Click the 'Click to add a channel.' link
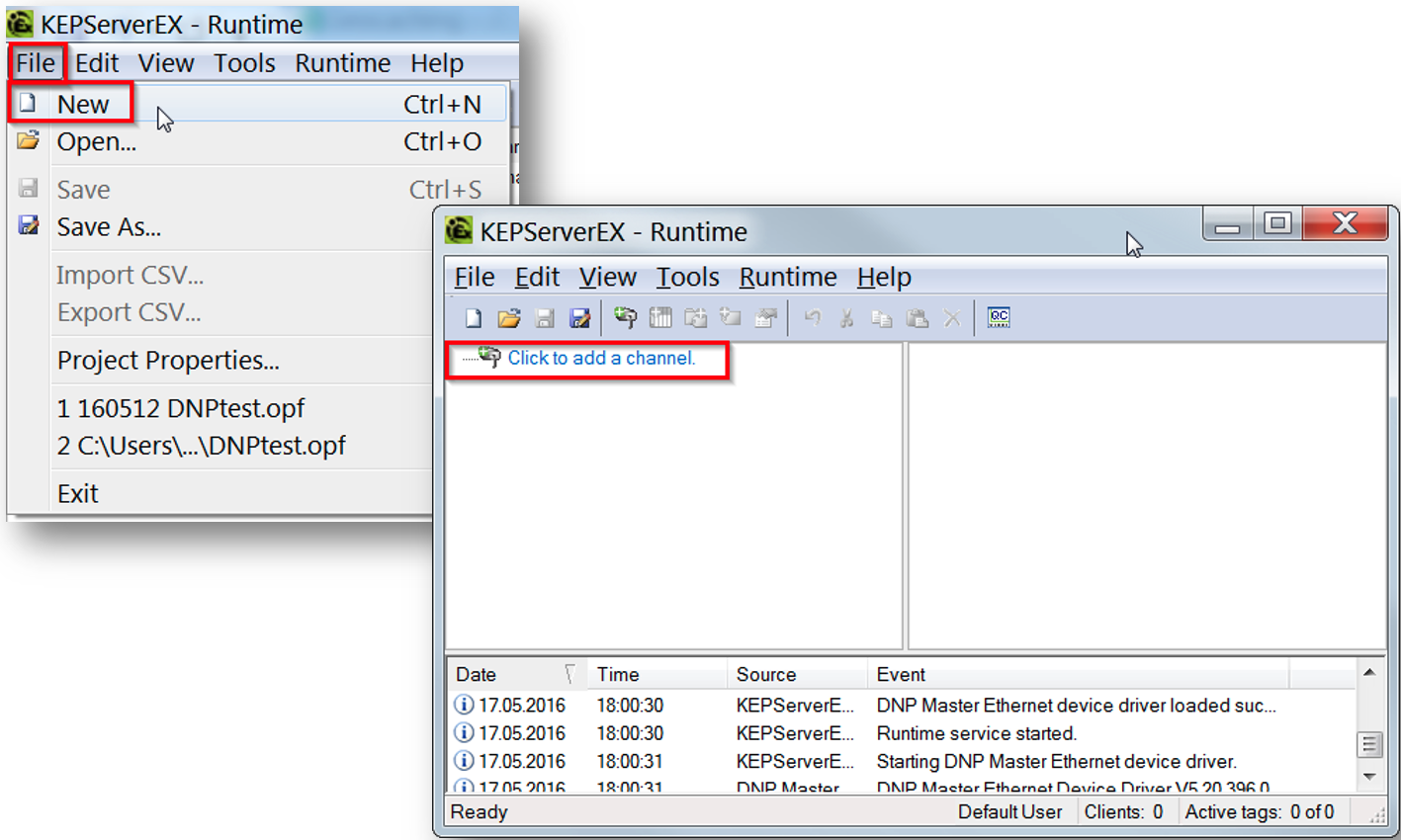This screenshot has width=1401, height=840. click(601, 358)
